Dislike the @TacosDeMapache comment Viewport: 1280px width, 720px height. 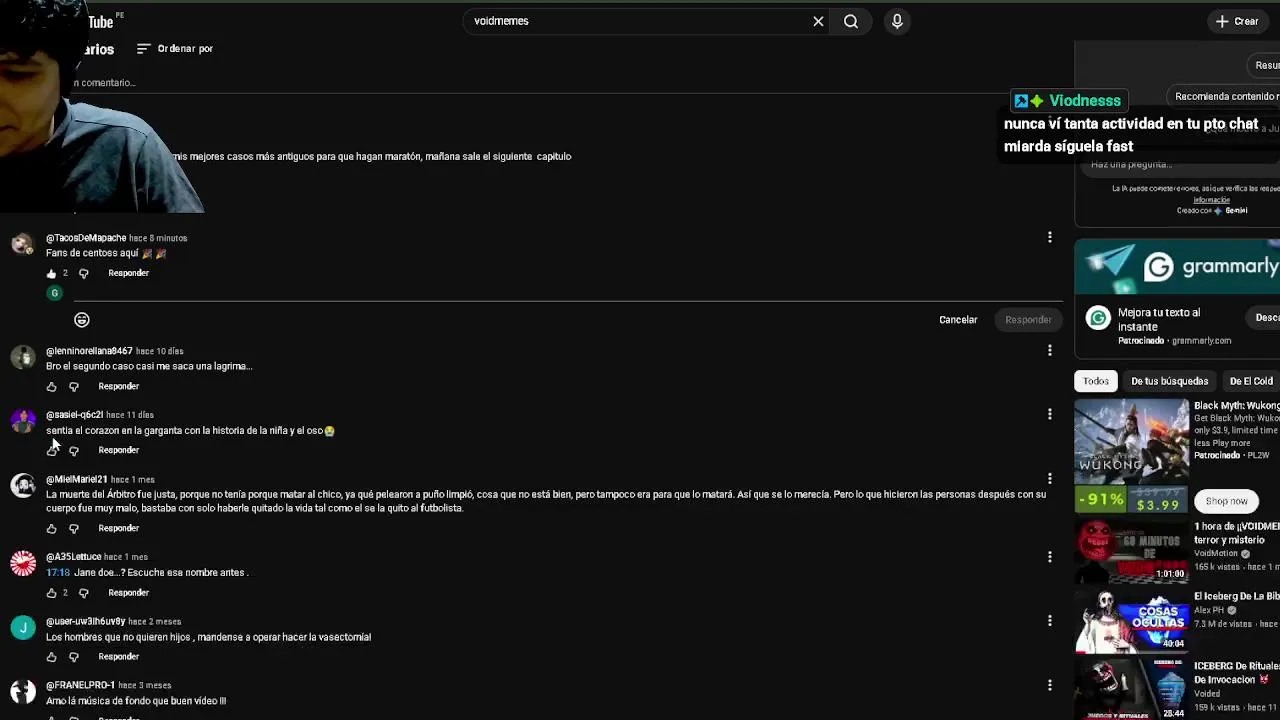[84, 273]
